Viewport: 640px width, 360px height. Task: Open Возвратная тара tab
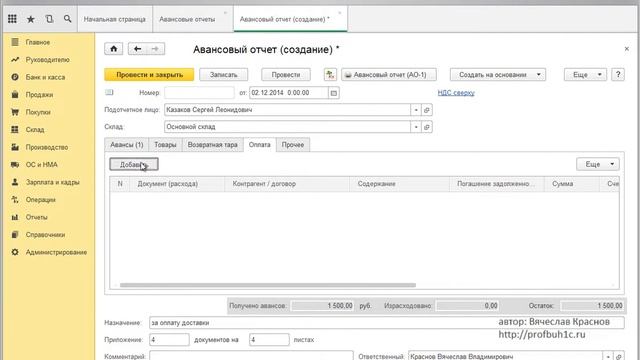point(213,145)
